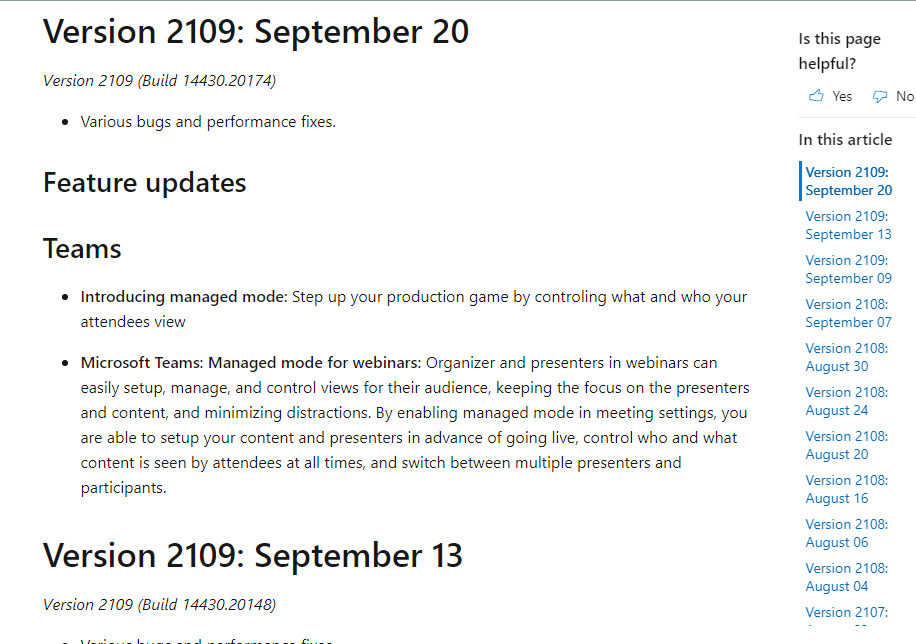Screen dimensions: 916x644
Task: Click the thumbs-down No feedback icon
Action: click(x=878, y=95)
